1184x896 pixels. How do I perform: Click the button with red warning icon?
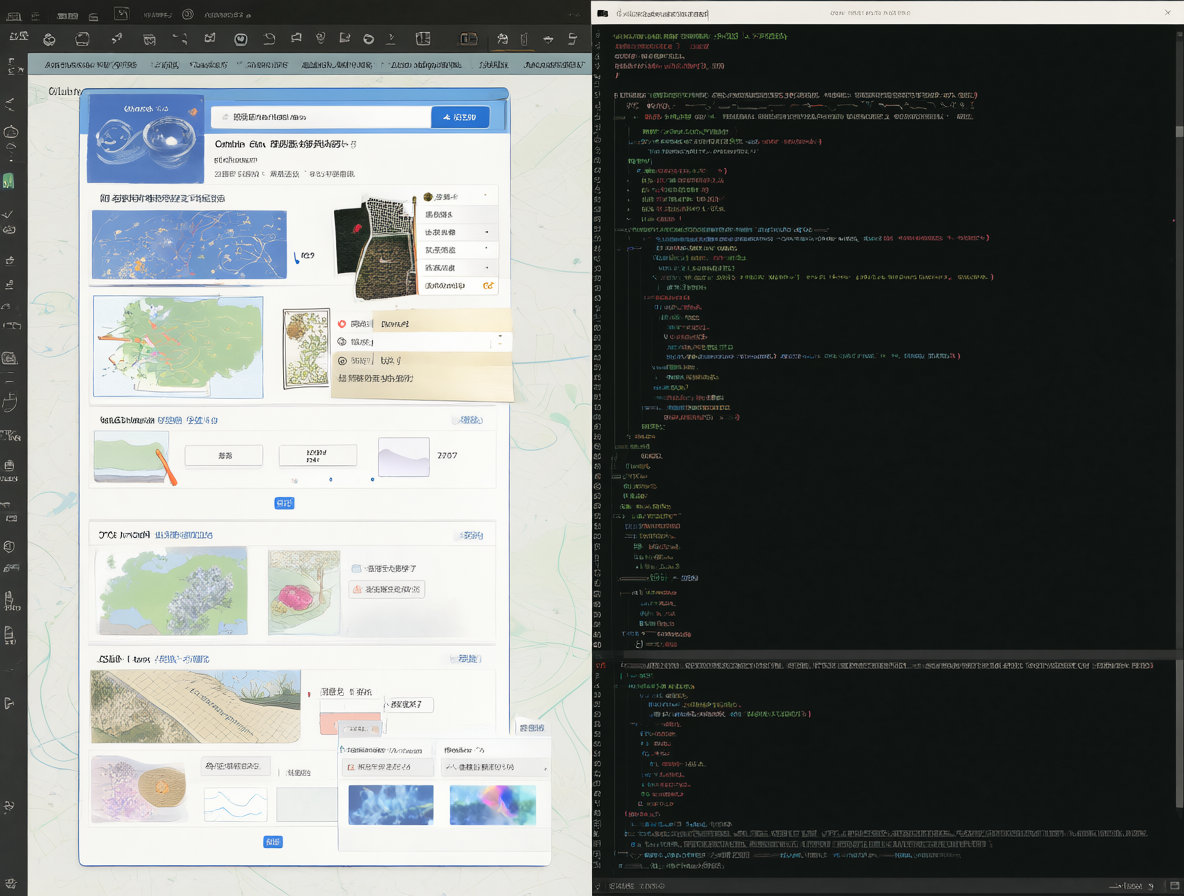[387, 589]
